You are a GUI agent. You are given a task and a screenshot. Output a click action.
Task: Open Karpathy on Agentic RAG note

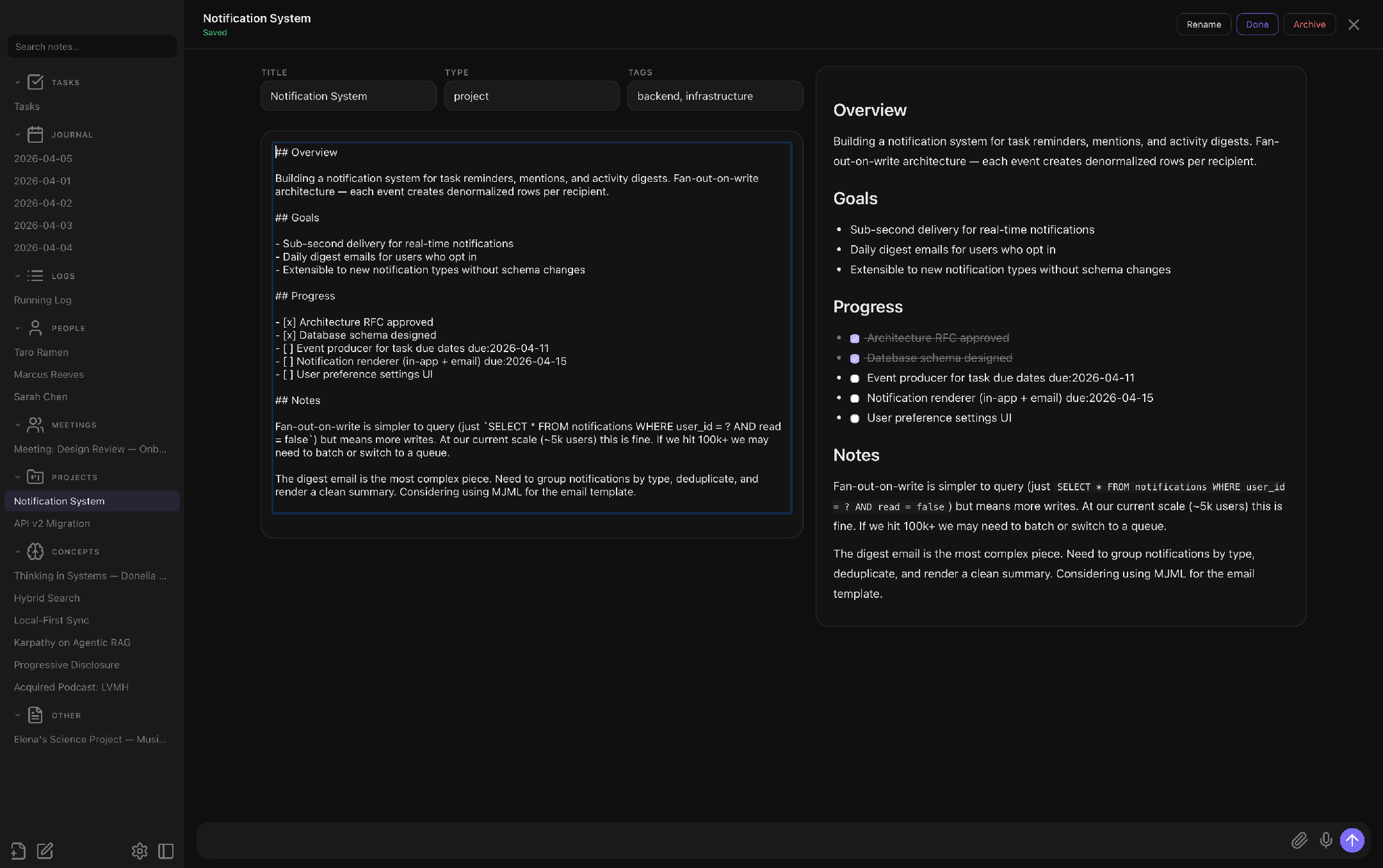92,642
